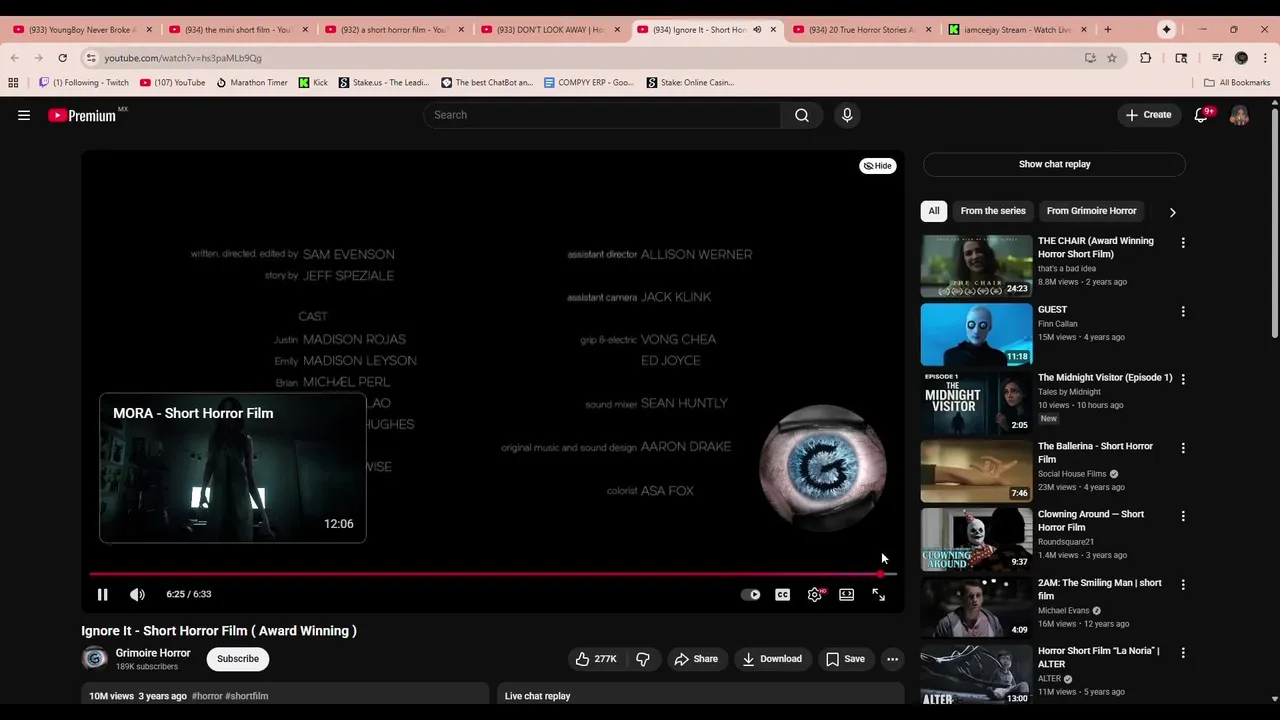This screenshot has width=1280, height=720.
Task: Switch to the iamceejay Stream tab
Action: (x=1016, y=29)
